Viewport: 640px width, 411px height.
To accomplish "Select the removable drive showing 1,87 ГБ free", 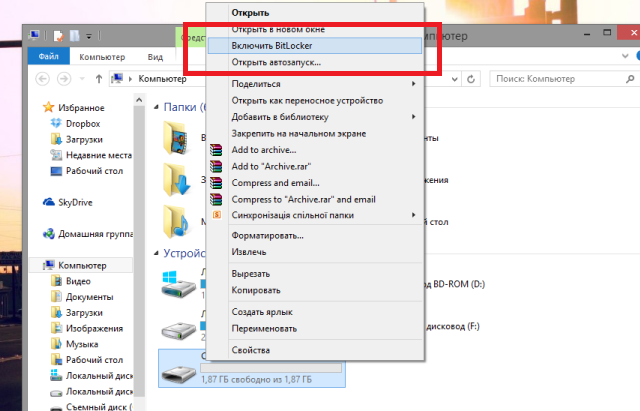I will (252, 368).
